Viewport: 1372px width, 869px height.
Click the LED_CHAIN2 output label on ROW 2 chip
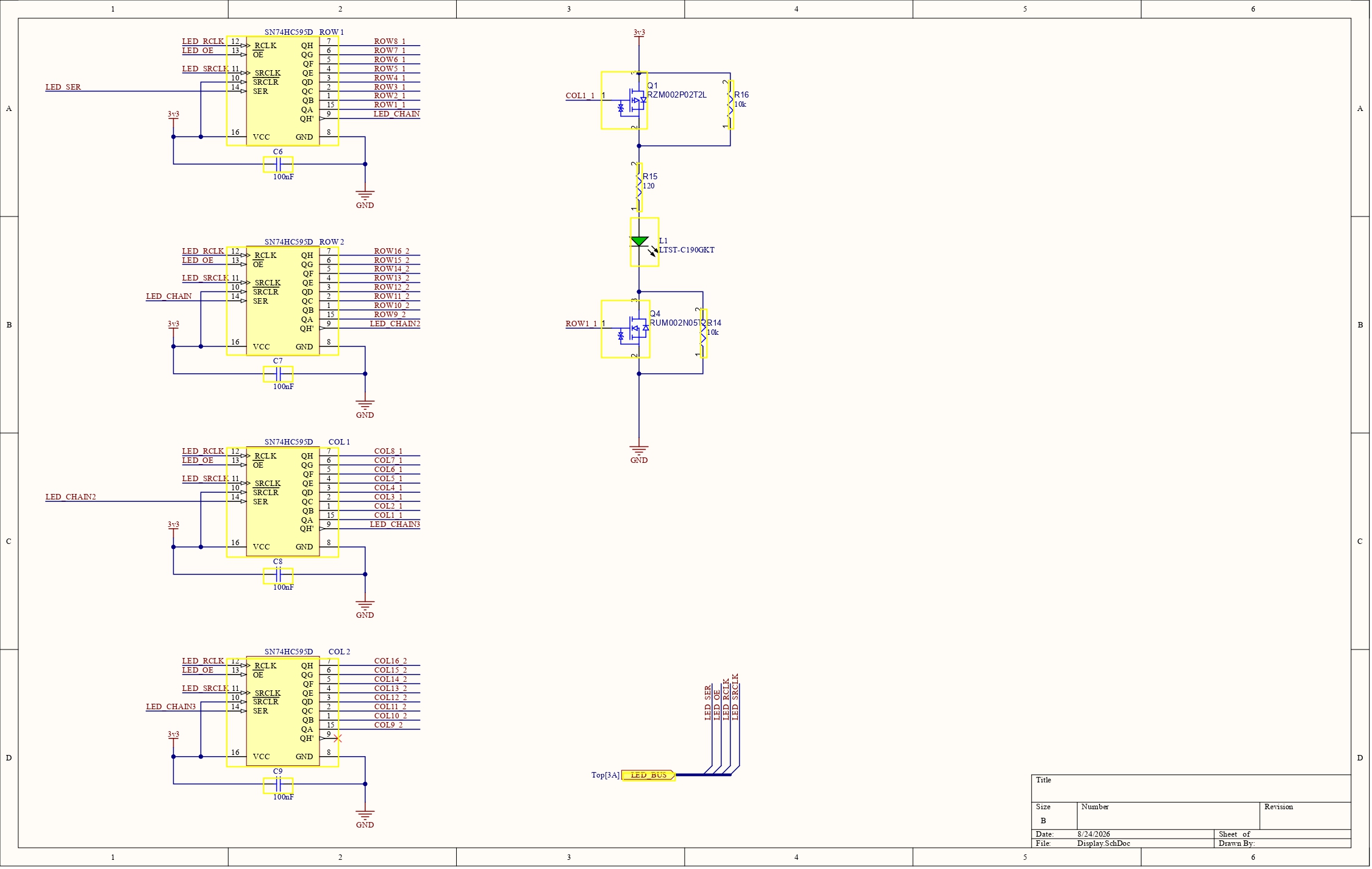coord(395,324)
